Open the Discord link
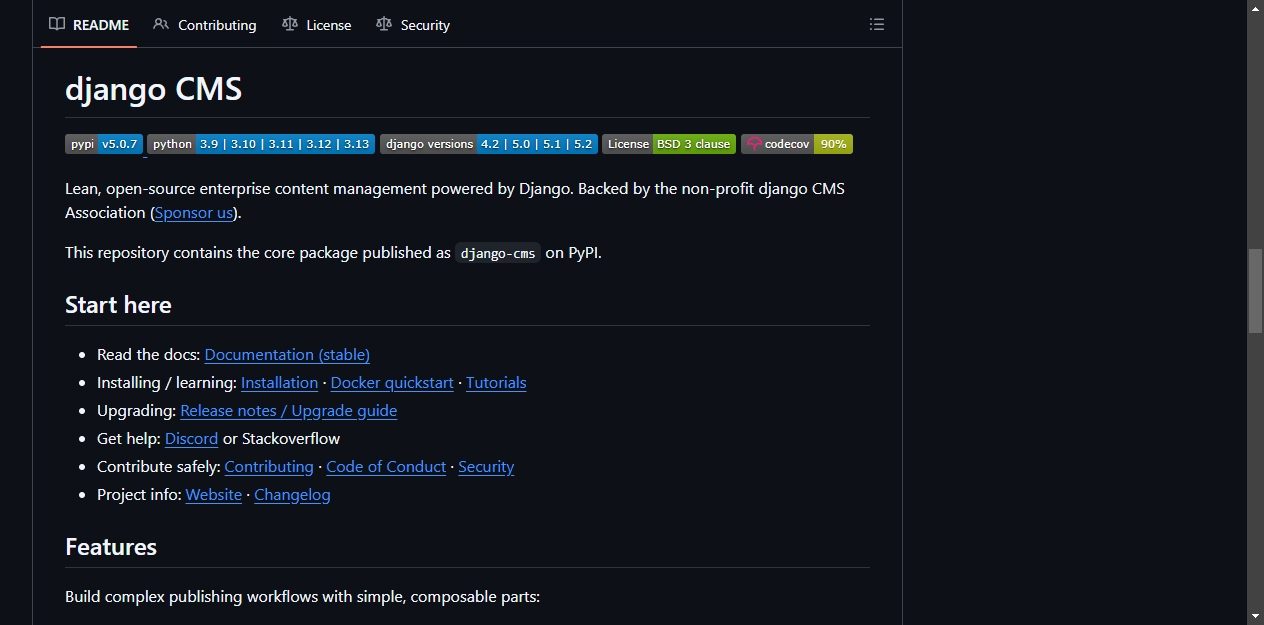The width and height of the screenshot is (1264, 625). (191, 439)
